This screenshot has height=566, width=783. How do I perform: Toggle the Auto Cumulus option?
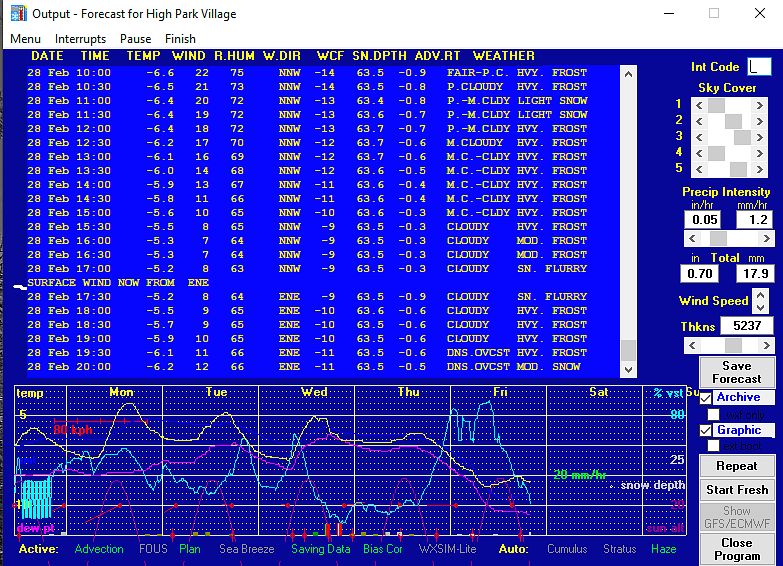pyautogui.click(x=567, y=549)
